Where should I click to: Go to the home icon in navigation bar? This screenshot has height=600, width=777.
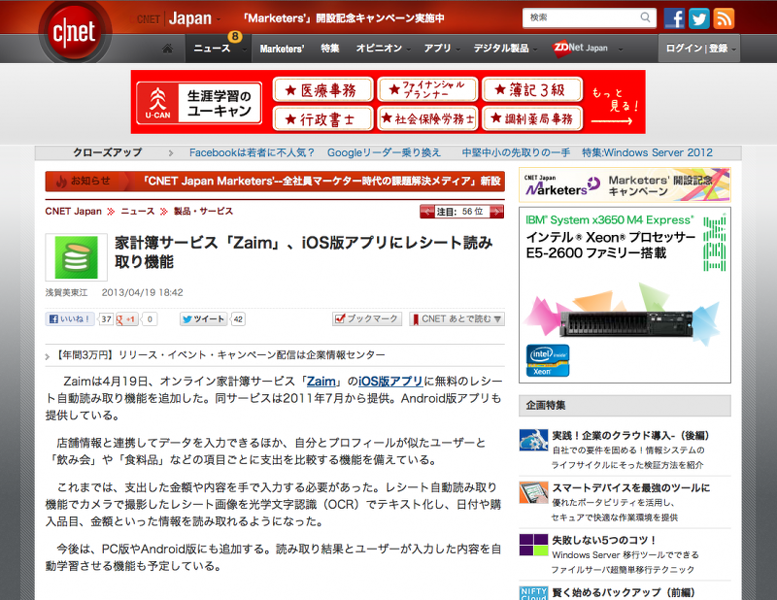167,48
